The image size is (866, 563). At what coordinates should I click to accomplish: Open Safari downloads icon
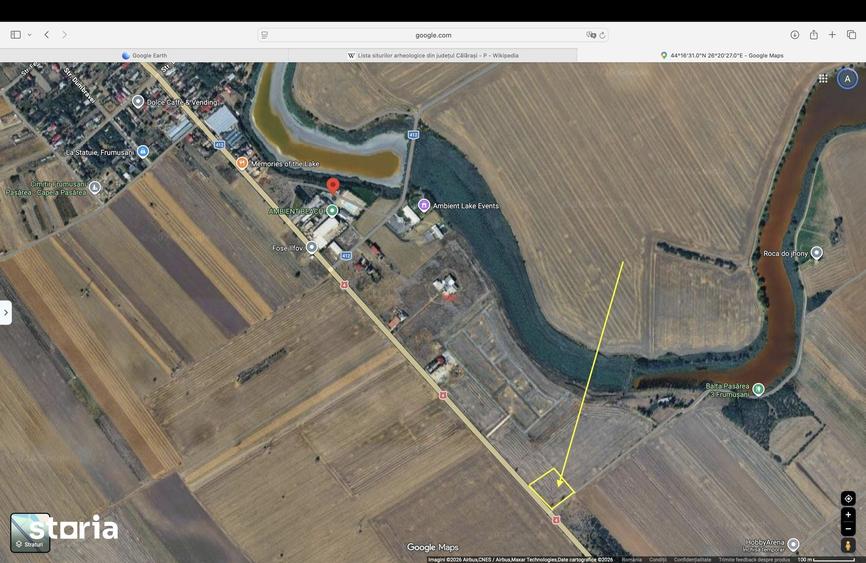tap(795, 35)
